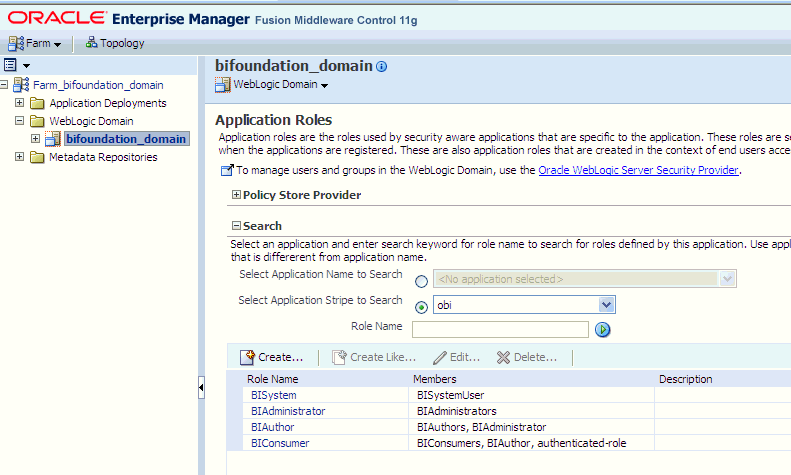Collapse the Search section

[x=236, y=225]
